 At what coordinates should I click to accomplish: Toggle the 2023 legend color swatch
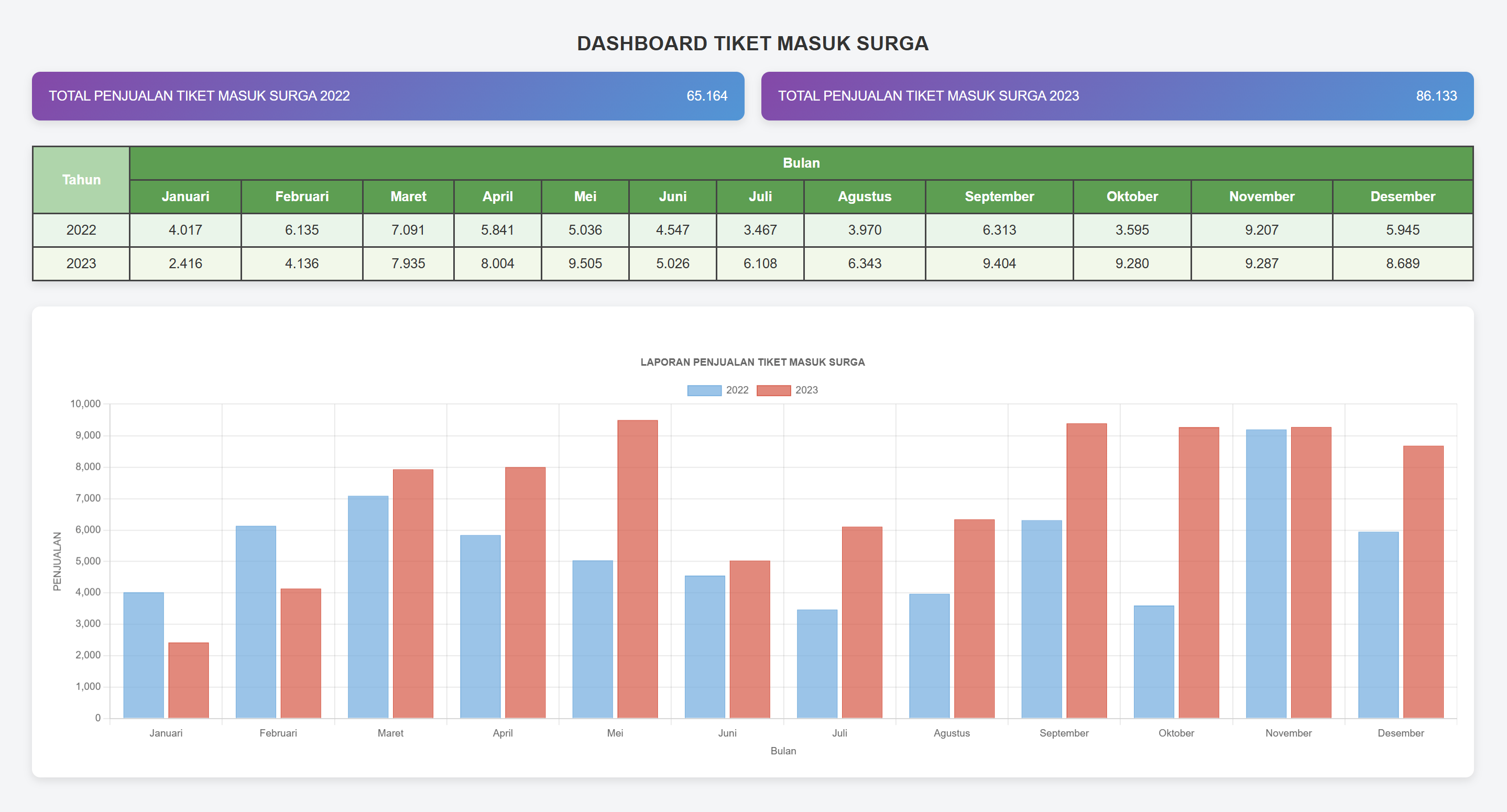point(773,390)
